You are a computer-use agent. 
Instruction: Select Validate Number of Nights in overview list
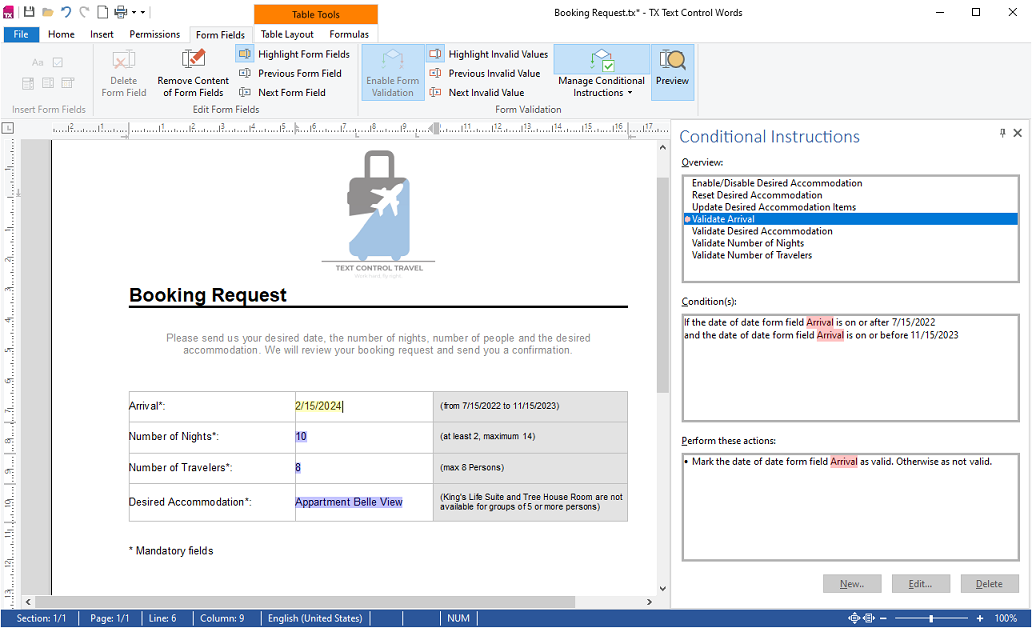(748, 243)
